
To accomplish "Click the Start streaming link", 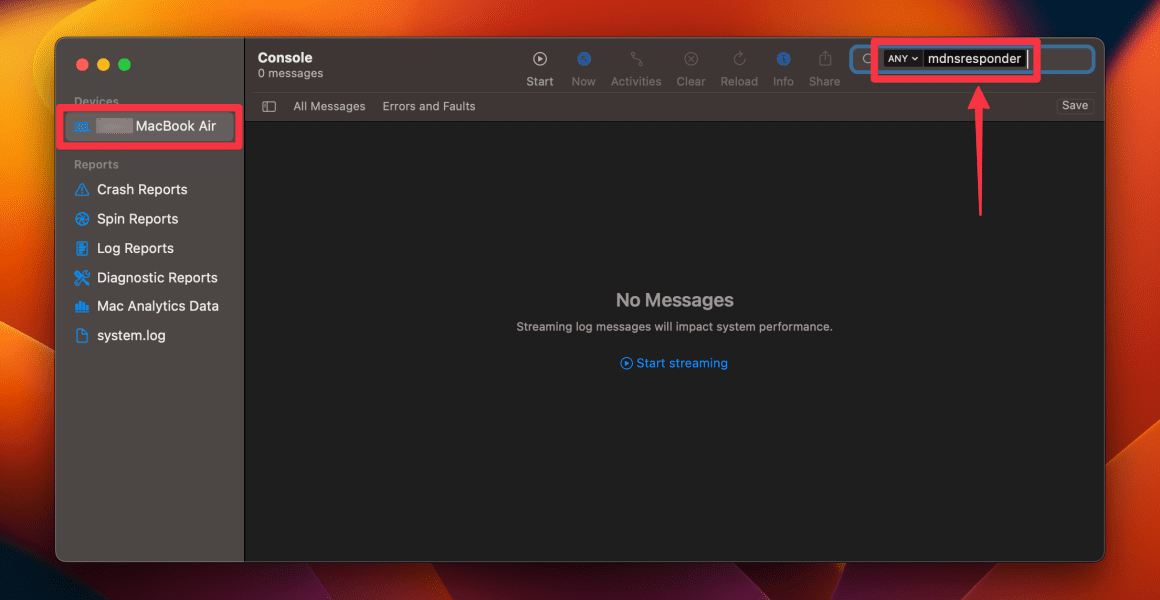I will tap(673, 363).
